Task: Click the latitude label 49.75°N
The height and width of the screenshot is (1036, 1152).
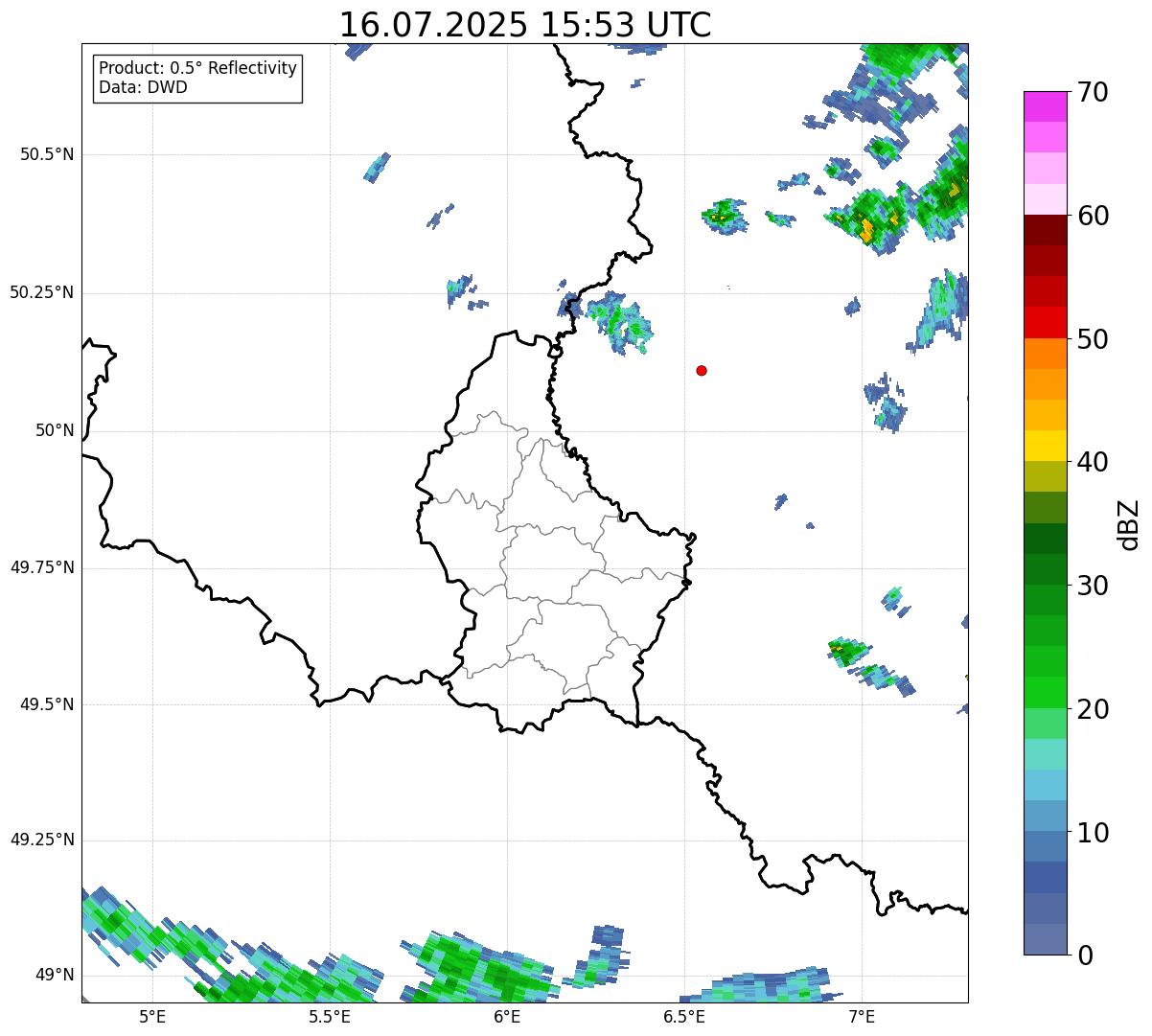Action: tap(42, 567)
